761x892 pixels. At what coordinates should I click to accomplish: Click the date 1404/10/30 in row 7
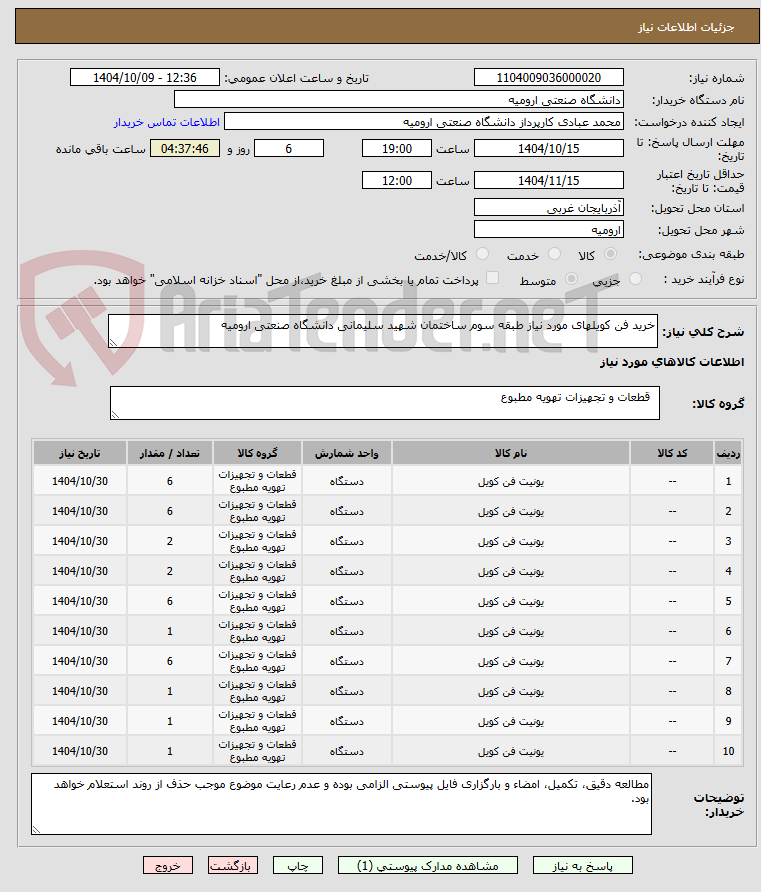point(80,661)
